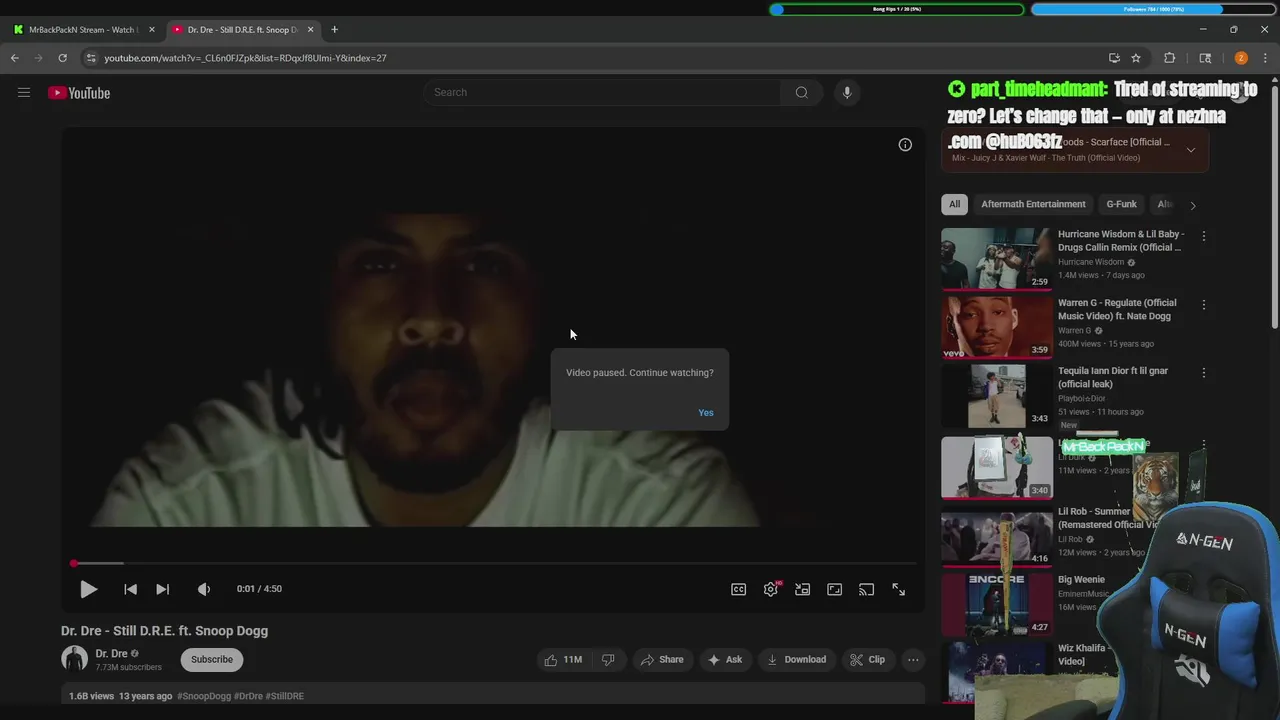Dislike the video
Screen dimensions: 1280x720
coord(608,660)
